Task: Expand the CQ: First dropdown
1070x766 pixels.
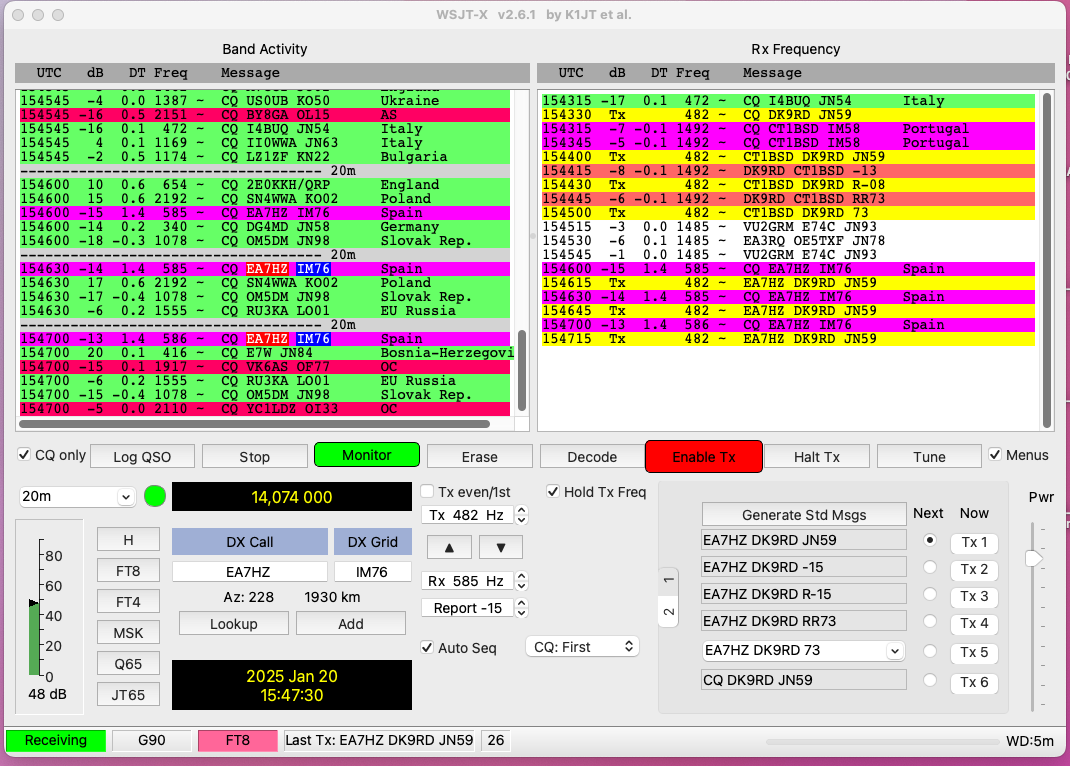Action: point(582,647)
